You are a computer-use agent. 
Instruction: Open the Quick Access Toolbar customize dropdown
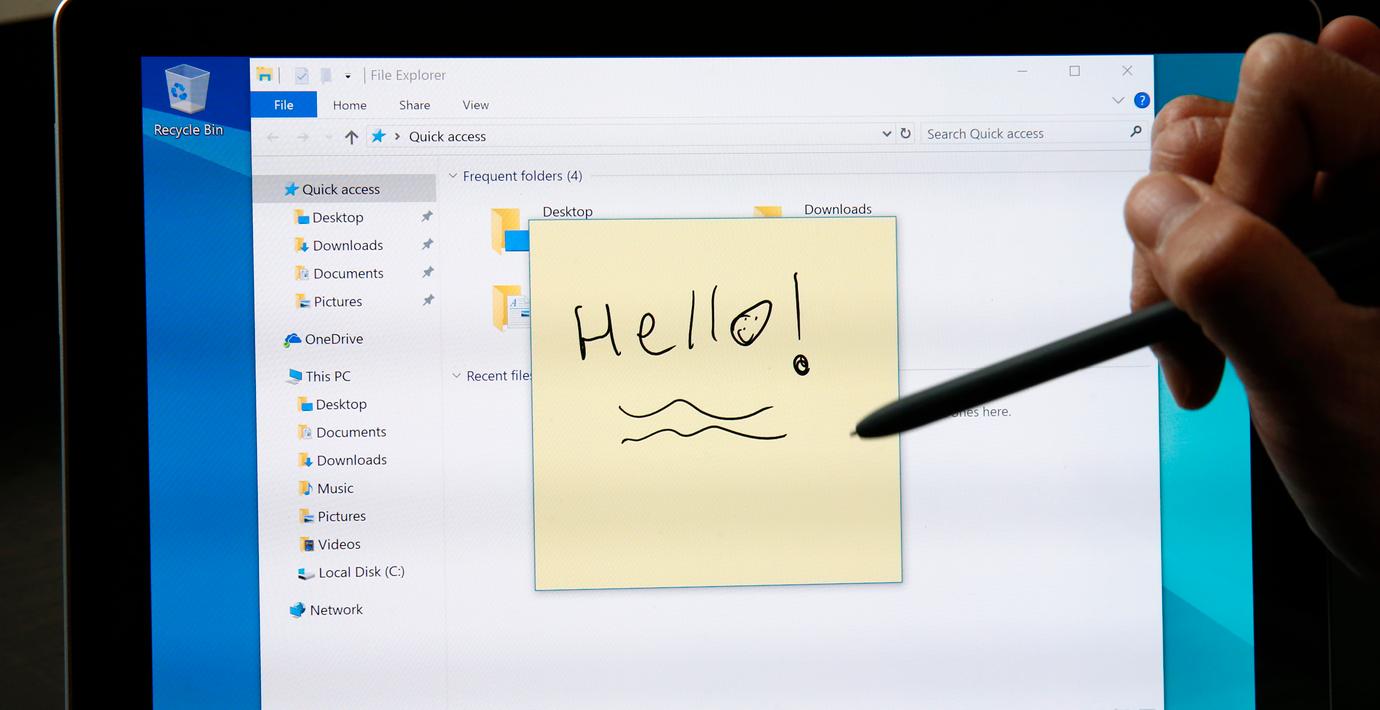coord(347,76)
